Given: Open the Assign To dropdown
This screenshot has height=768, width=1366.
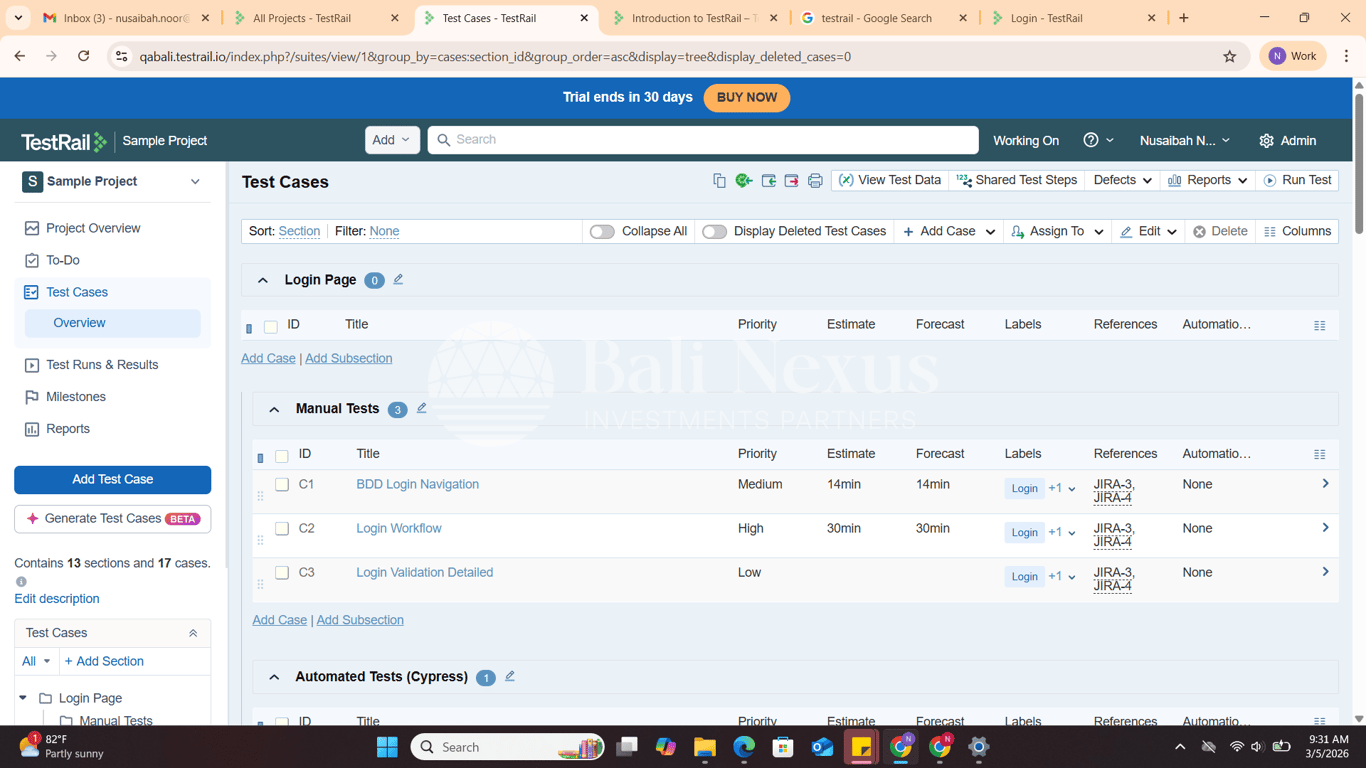Looking at the screenshot, I should click(1057, 231).
